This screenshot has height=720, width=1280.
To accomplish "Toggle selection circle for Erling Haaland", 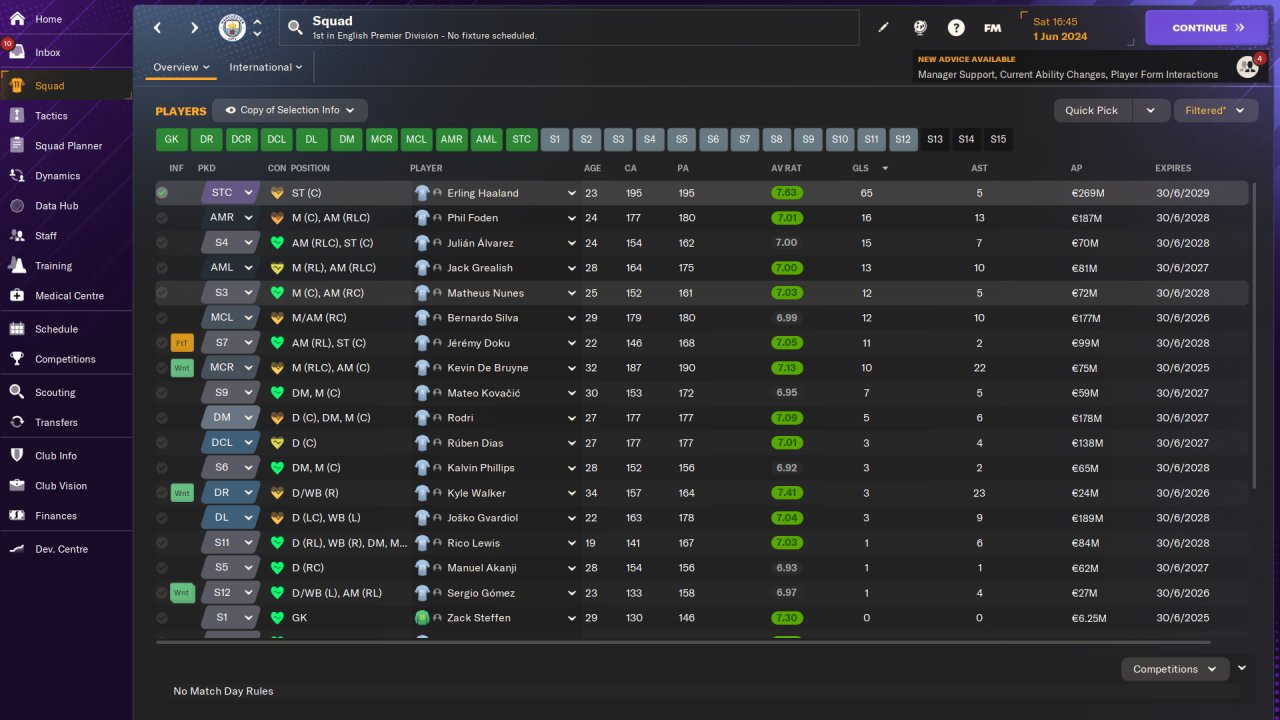I will 162,193.
